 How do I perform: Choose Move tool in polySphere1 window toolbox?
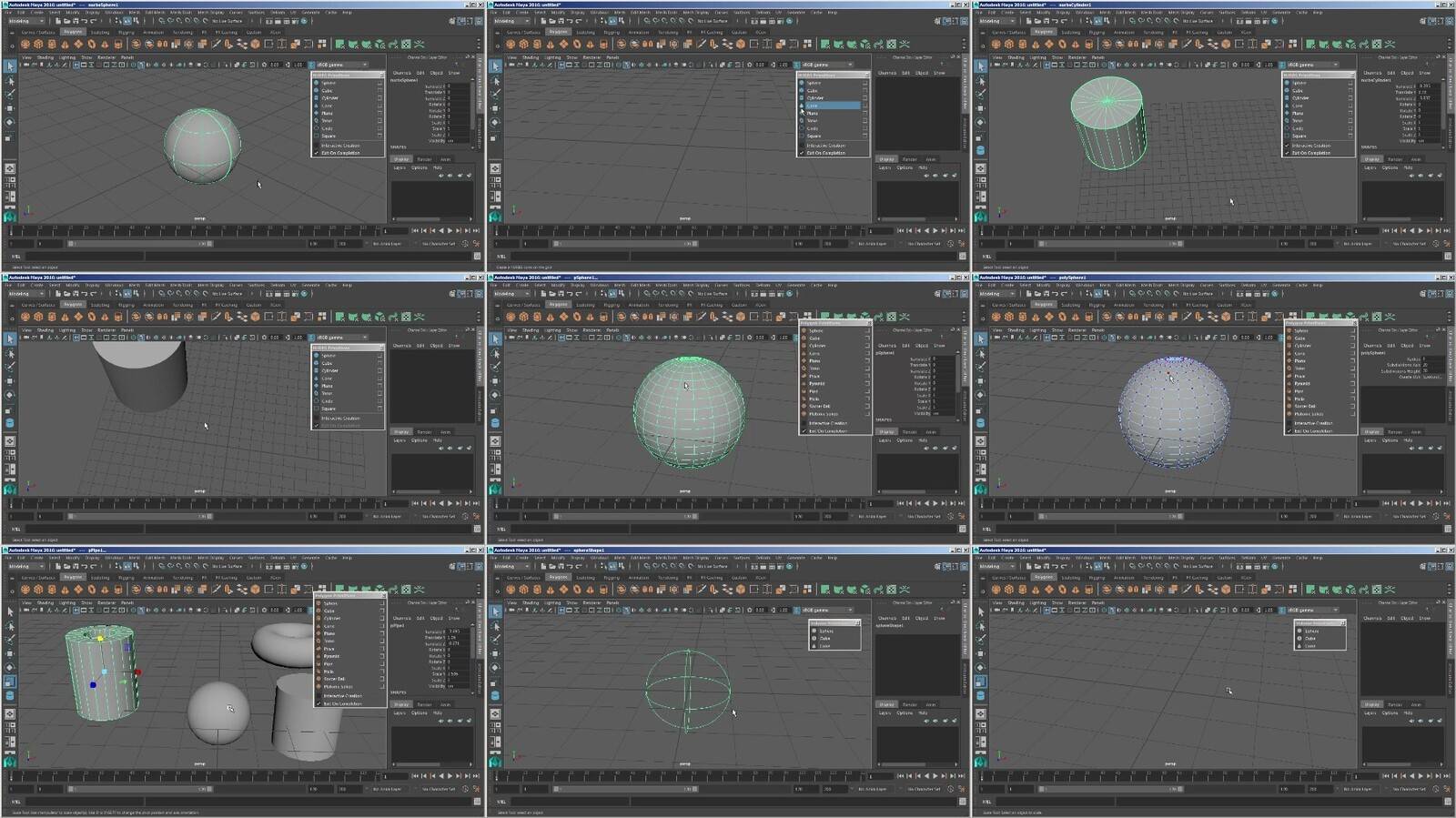(981, 381)
